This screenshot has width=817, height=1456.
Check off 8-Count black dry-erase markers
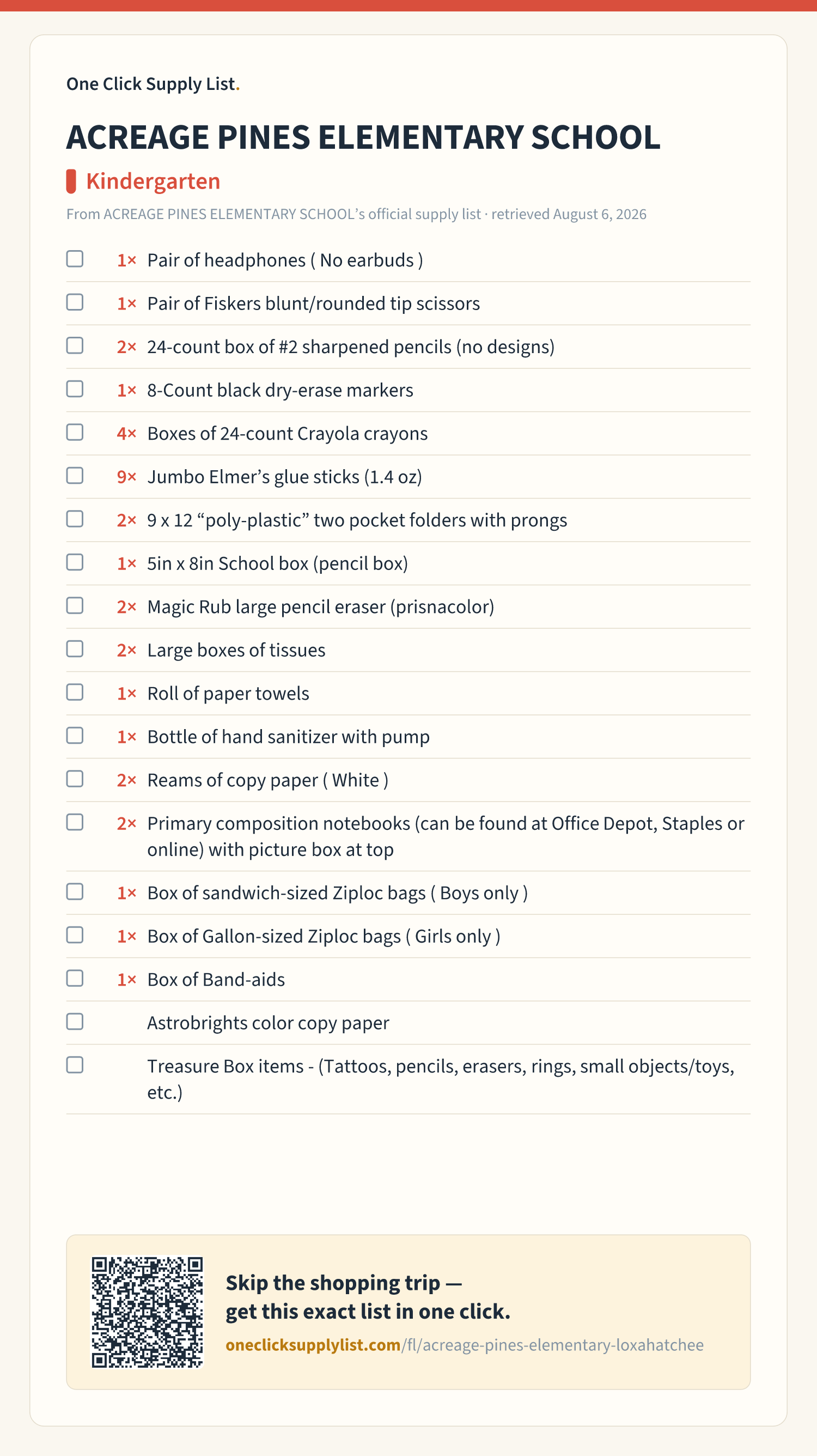tap(75, 389)
